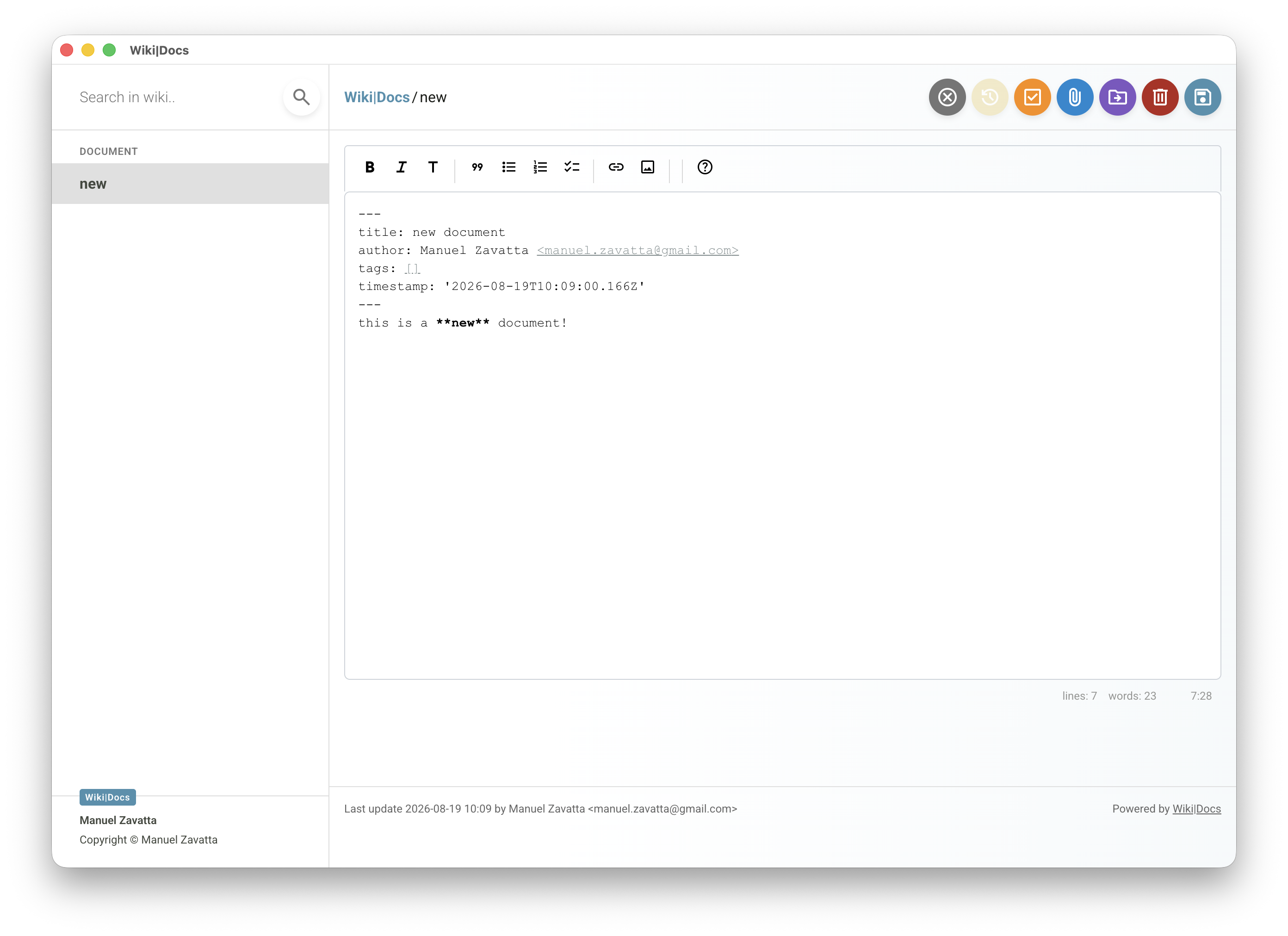Open attachments with the paperclip button

pyautogui.click(x=1075, y=97)
